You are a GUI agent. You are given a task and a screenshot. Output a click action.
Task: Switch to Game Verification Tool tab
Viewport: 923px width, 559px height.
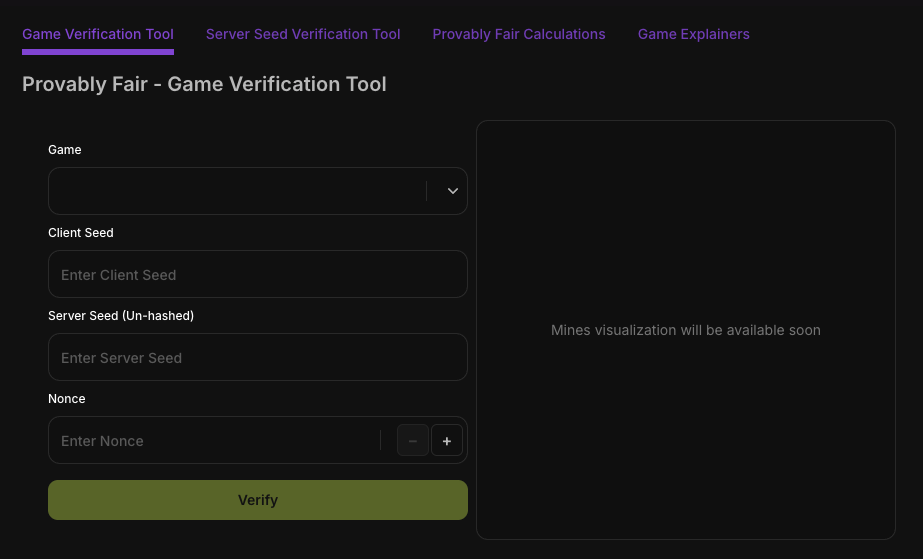(98, 34)
